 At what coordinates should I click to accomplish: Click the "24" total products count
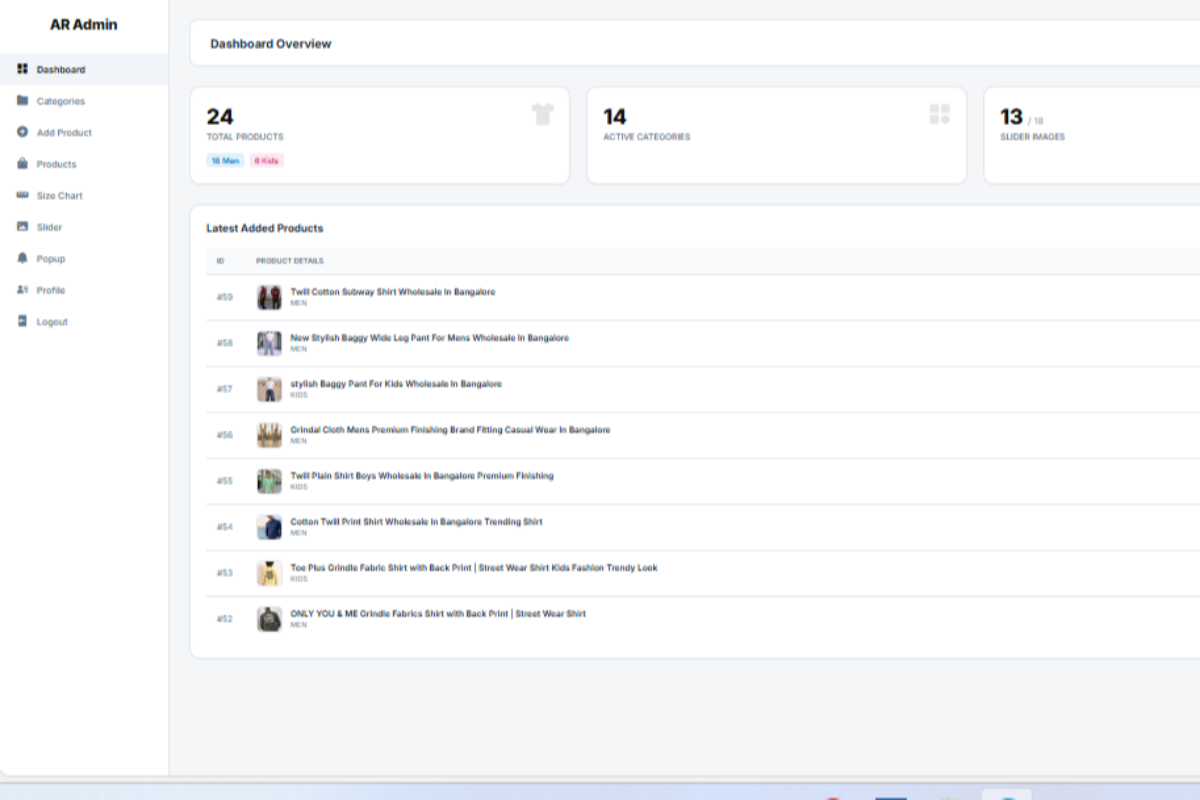tap(220, 116)
